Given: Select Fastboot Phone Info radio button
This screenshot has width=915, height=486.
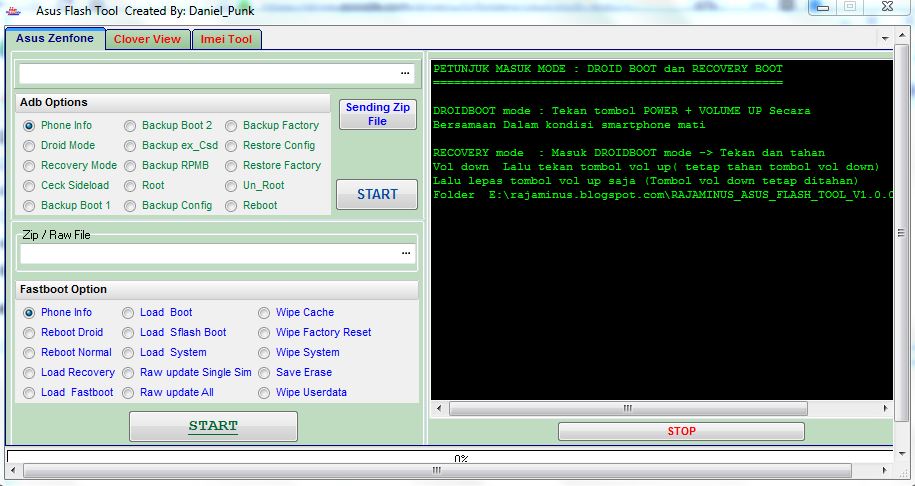Looking at the screenshot, I should (29, 313).
